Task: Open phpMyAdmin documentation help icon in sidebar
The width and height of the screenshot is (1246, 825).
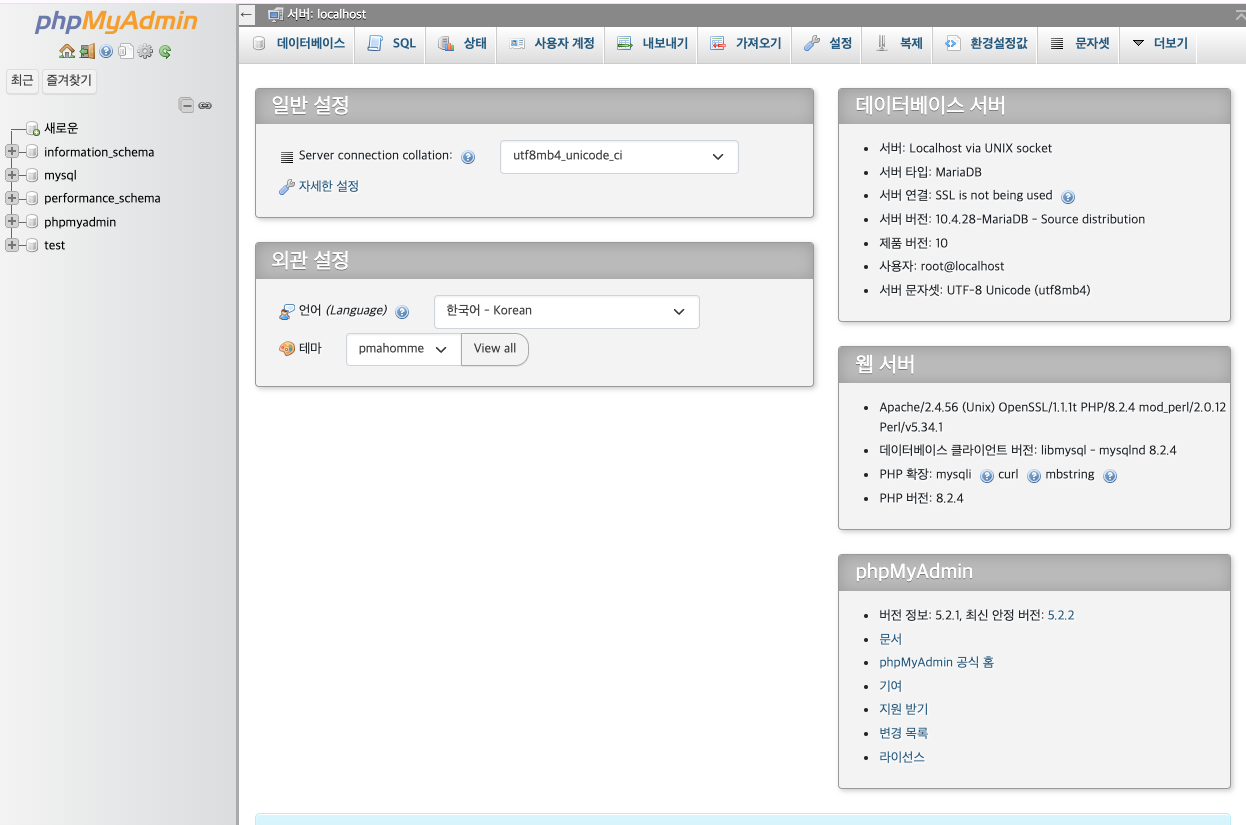Action: point(106,51)
